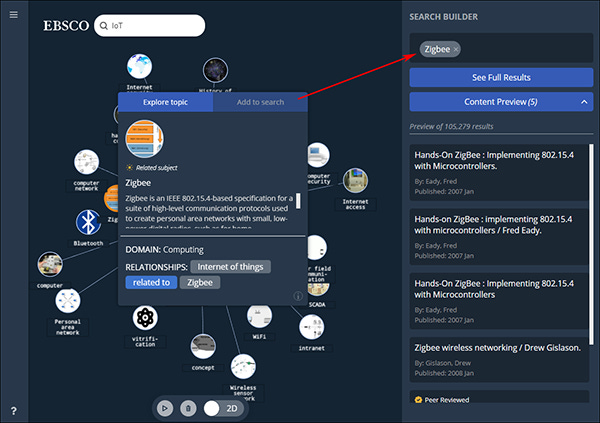
Task: Click the Zigbee topic thumbnail
Action: click(144, 139)
